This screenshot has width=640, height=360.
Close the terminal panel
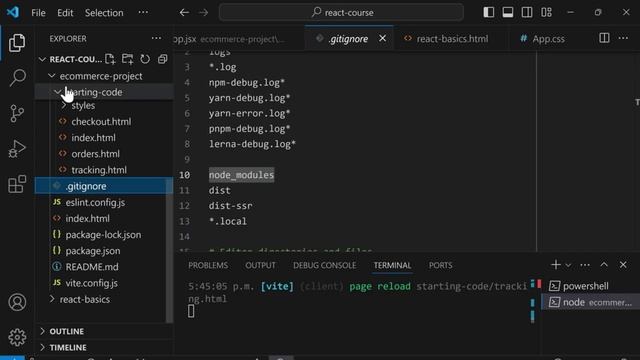(623, 265)
